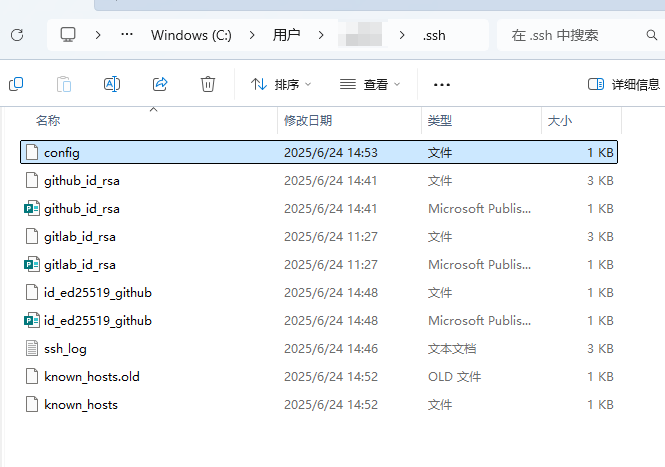The image size is (665, 467).
Task: Click Publisher icon of id_ed25519_github
Action: point(32,320)
